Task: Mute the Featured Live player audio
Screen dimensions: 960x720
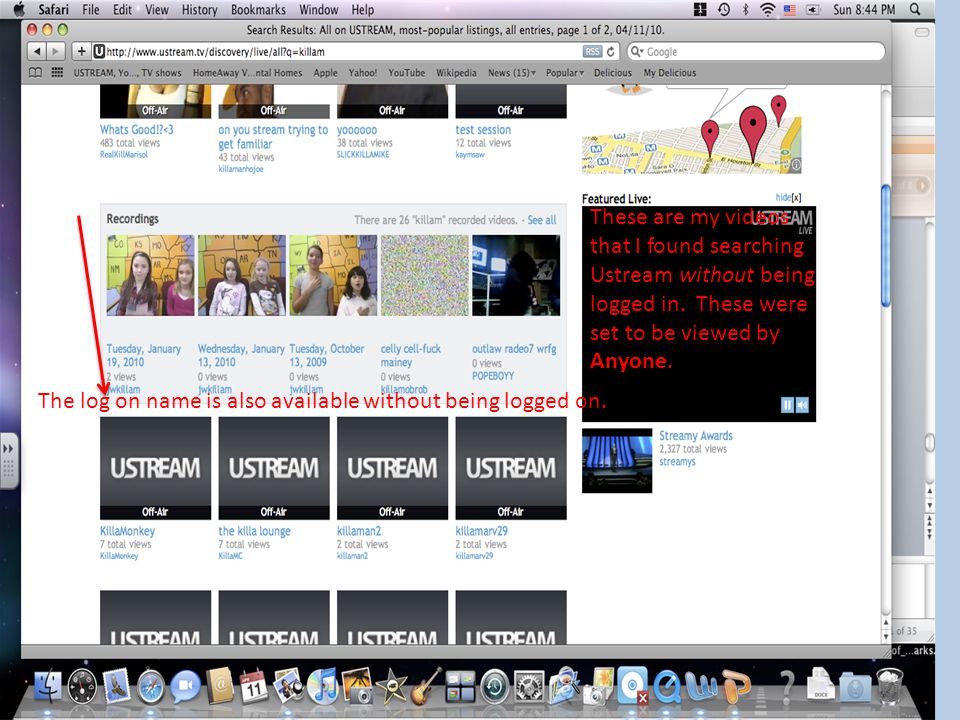Action: click(802, 405)
